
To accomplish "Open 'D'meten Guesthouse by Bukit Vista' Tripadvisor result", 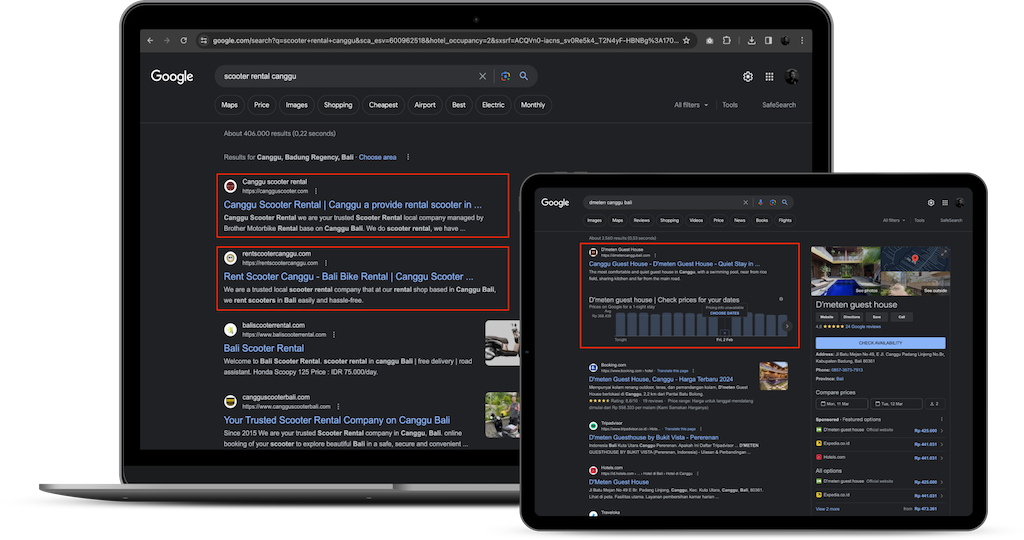I will tap(654, 437).
